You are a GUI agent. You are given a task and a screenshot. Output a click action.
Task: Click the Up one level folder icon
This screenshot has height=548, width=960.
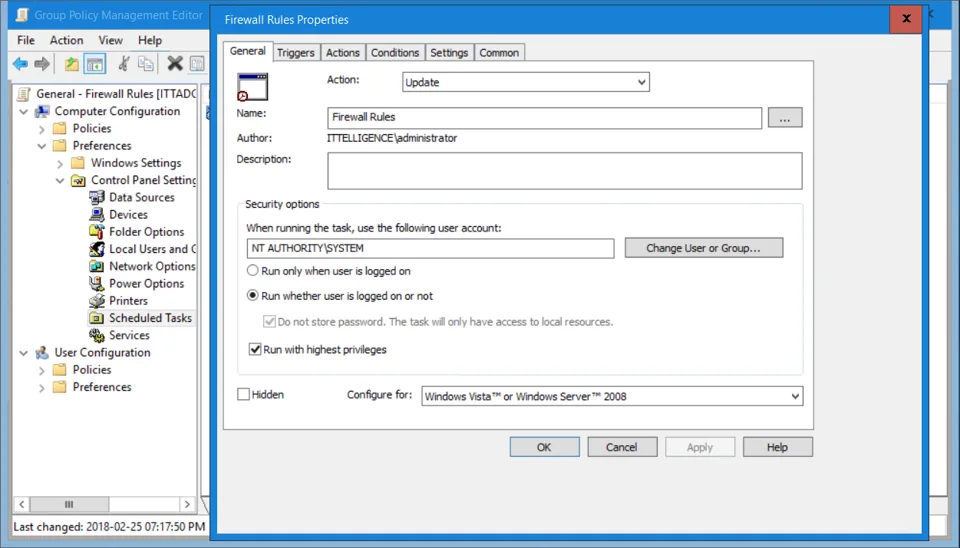coord(72,64)
